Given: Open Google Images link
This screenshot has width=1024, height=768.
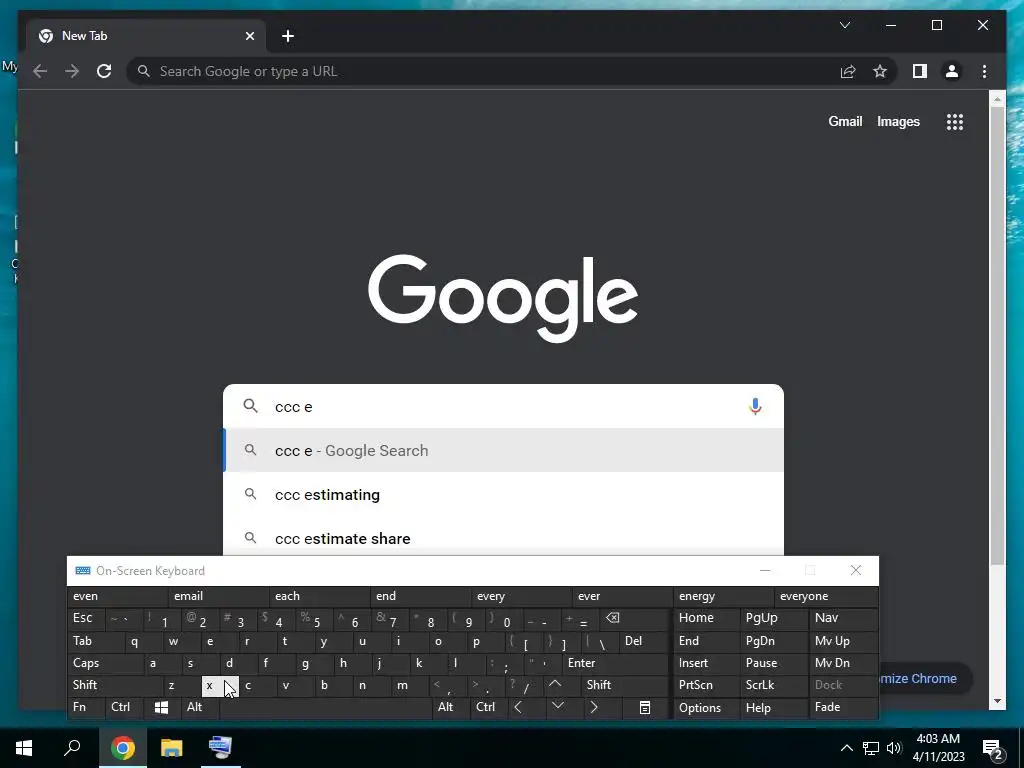Looking at the screenshot, I should [899, 121].
